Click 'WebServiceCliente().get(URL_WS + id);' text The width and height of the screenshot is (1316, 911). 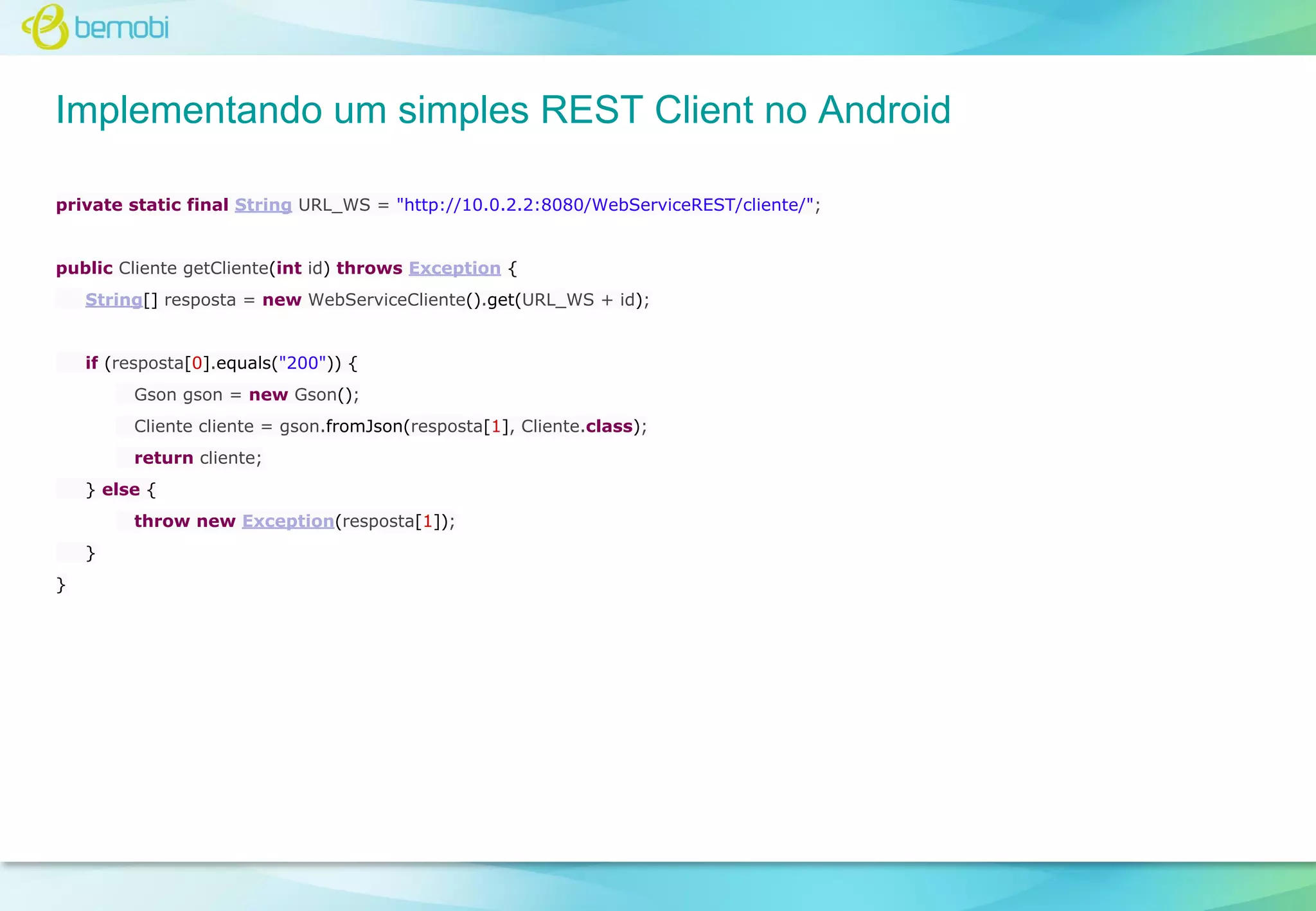[479, 299]
